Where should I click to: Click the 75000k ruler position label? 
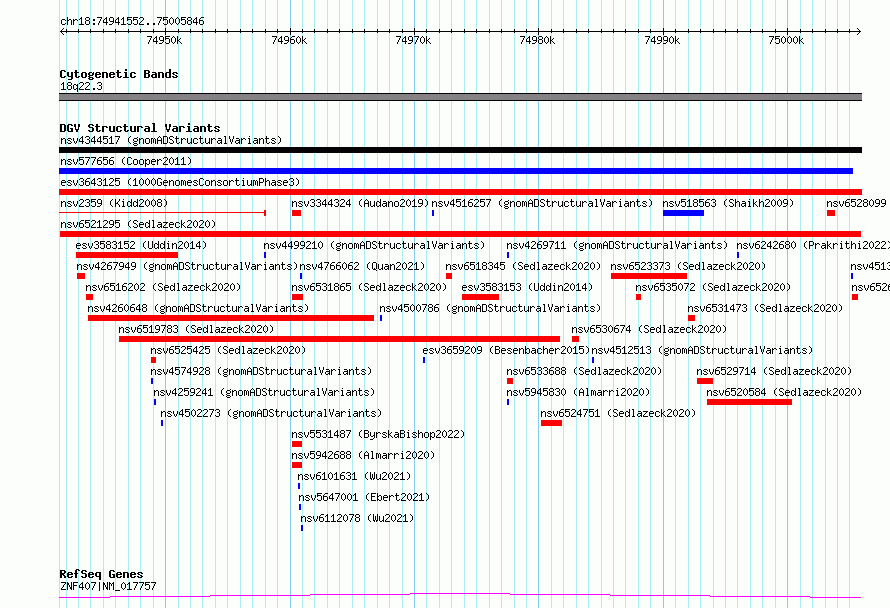click(x=786, y=40)
